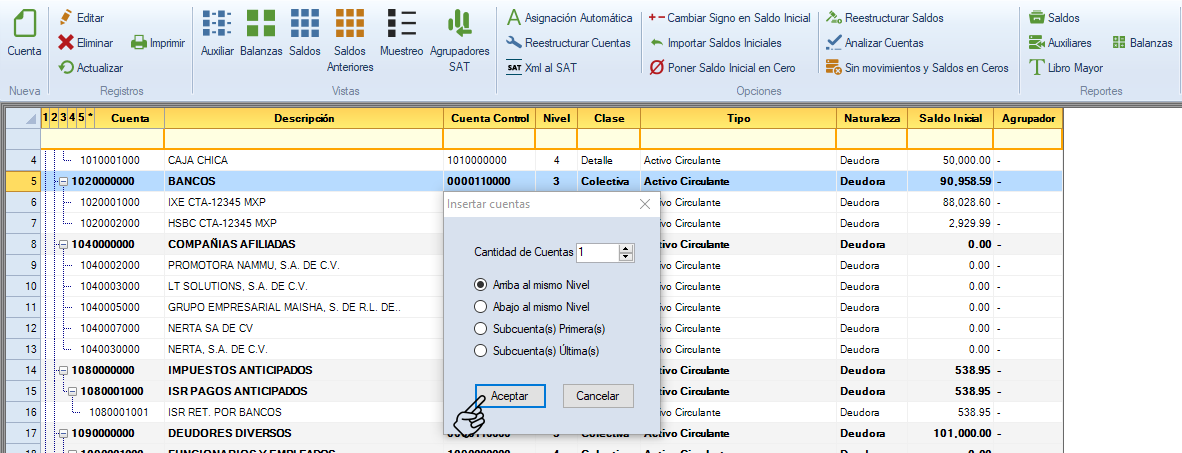Collapse the COMPAÑIAS AFILIADAS tree node
The height and width of the screenshot is (453, 1182).
tap(63, 244)
